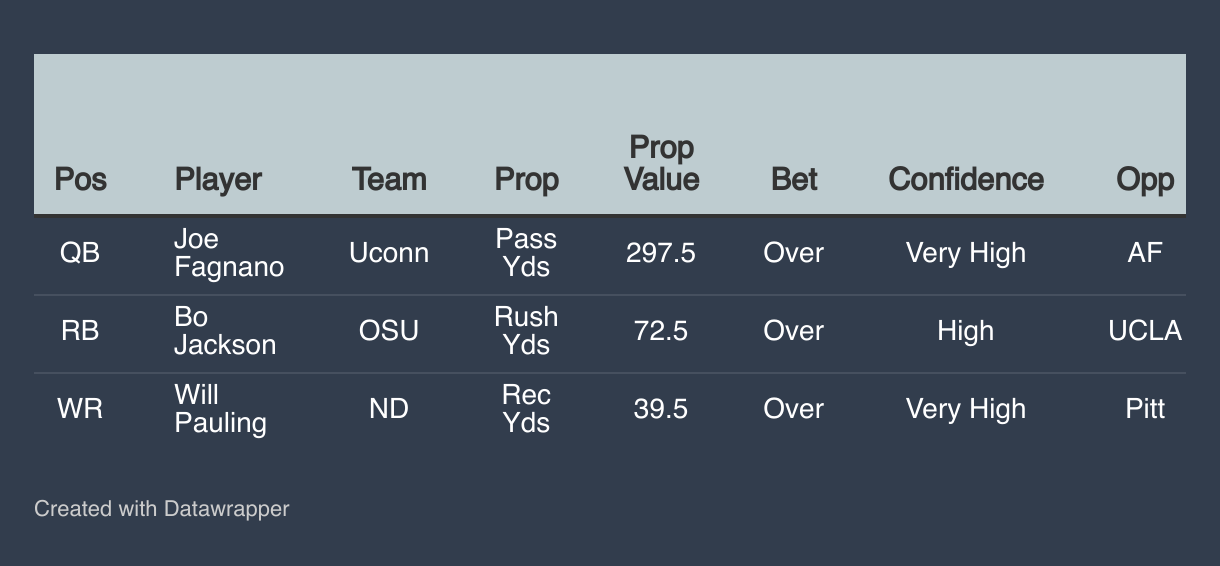Select the Will Pauling player cell
The width and height of the screenshot is (1220, 566).
click(x=220, y=409)
